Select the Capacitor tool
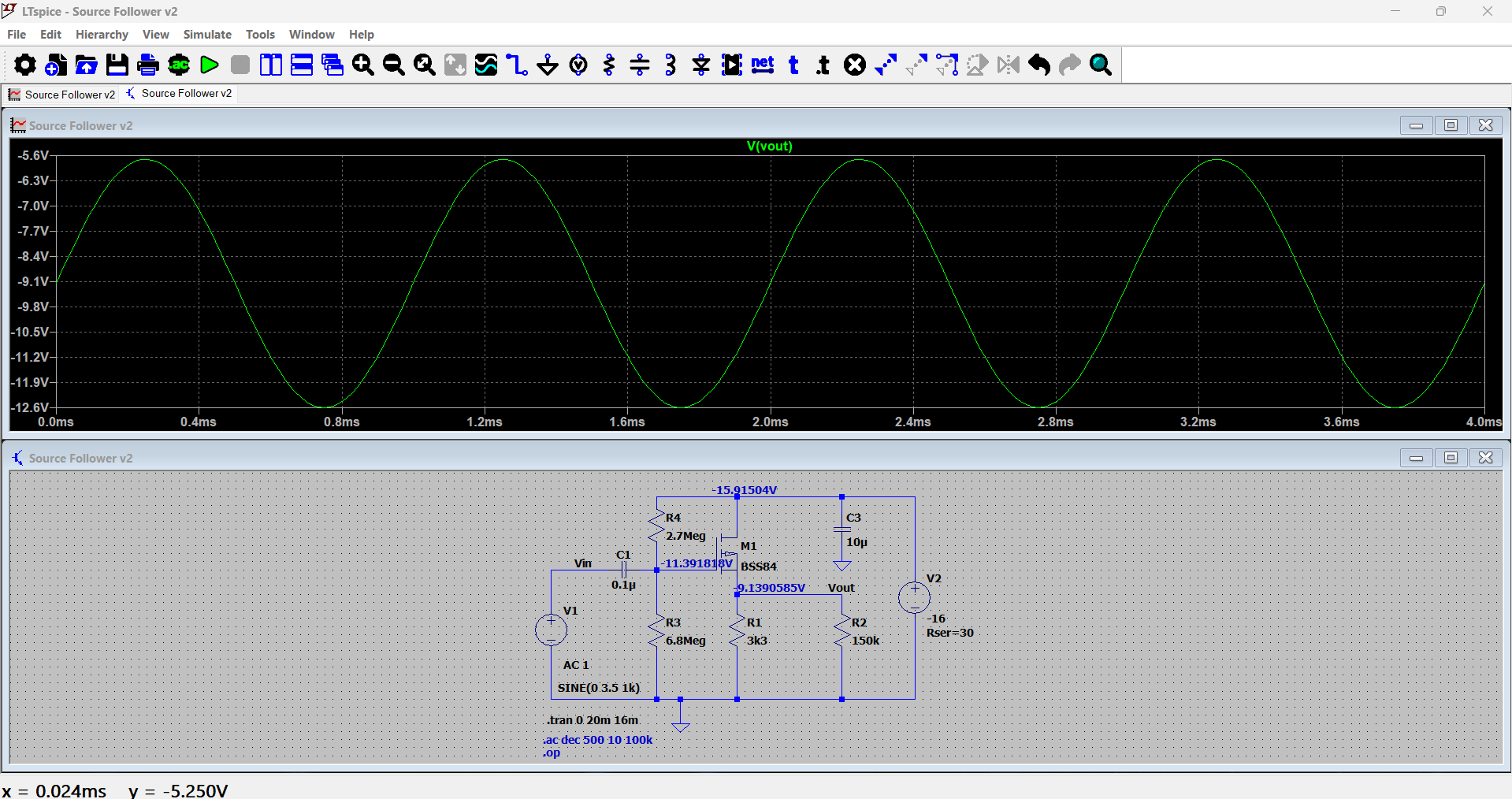Screen dimensions: 1512x799 tap(640, 65)
